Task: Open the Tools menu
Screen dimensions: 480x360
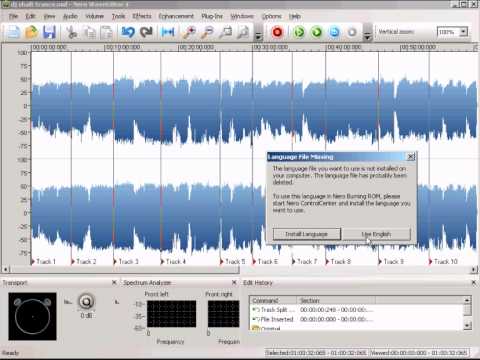Action: tap(118, 16)
